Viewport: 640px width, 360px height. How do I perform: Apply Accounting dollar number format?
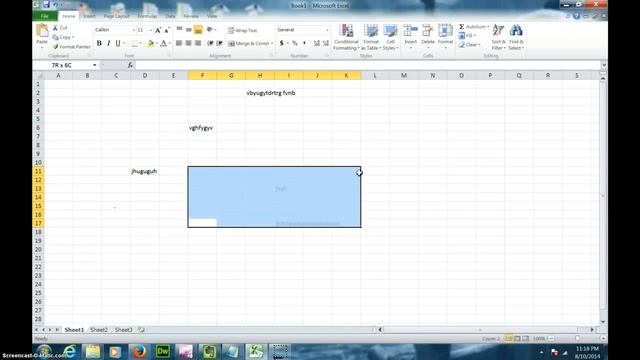282,43
